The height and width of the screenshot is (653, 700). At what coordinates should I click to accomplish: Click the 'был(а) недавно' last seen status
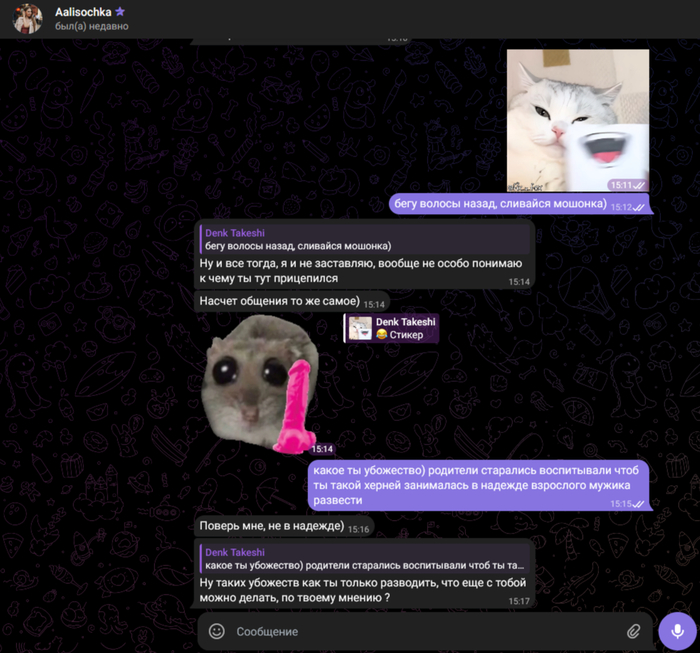coord(91,27)
